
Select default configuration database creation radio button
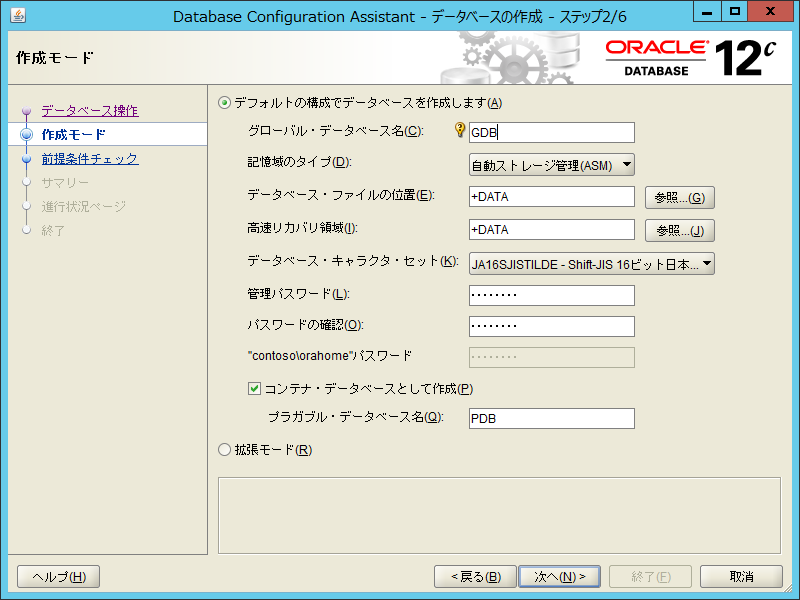pyautogui.click(x=224, y=103)
